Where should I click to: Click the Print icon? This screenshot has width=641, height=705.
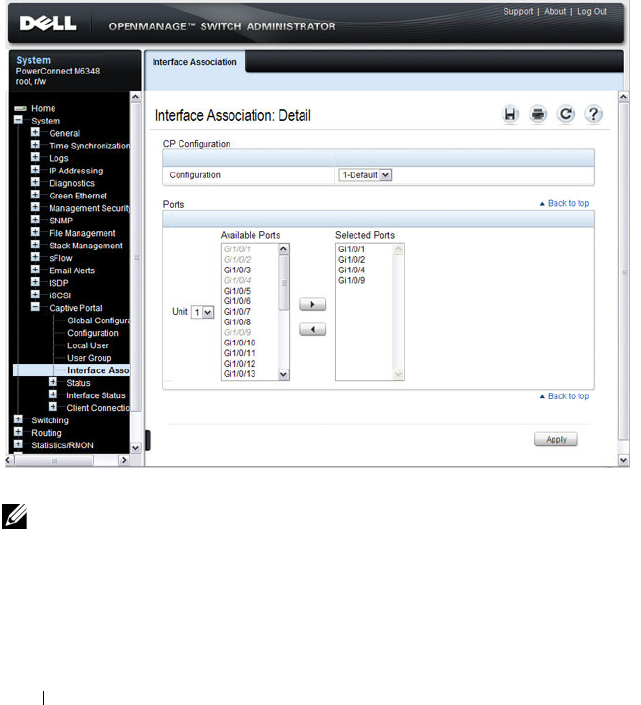click(x=538, y=114)
